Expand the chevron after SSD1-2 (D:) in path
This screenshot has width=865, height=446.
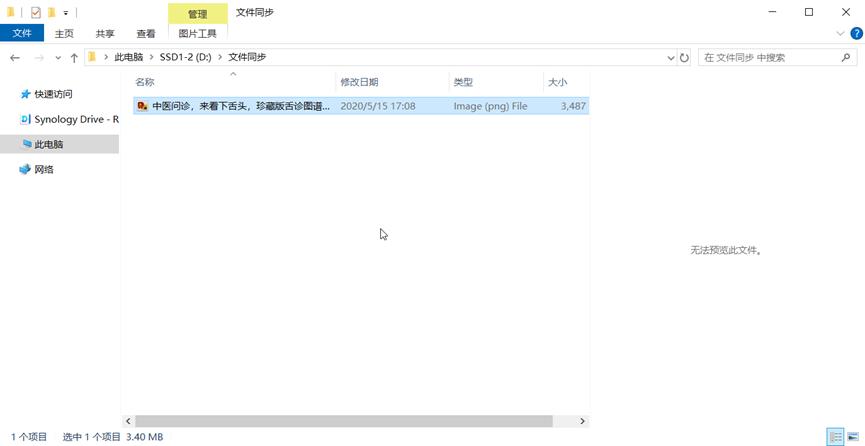[x=220, y=57]
